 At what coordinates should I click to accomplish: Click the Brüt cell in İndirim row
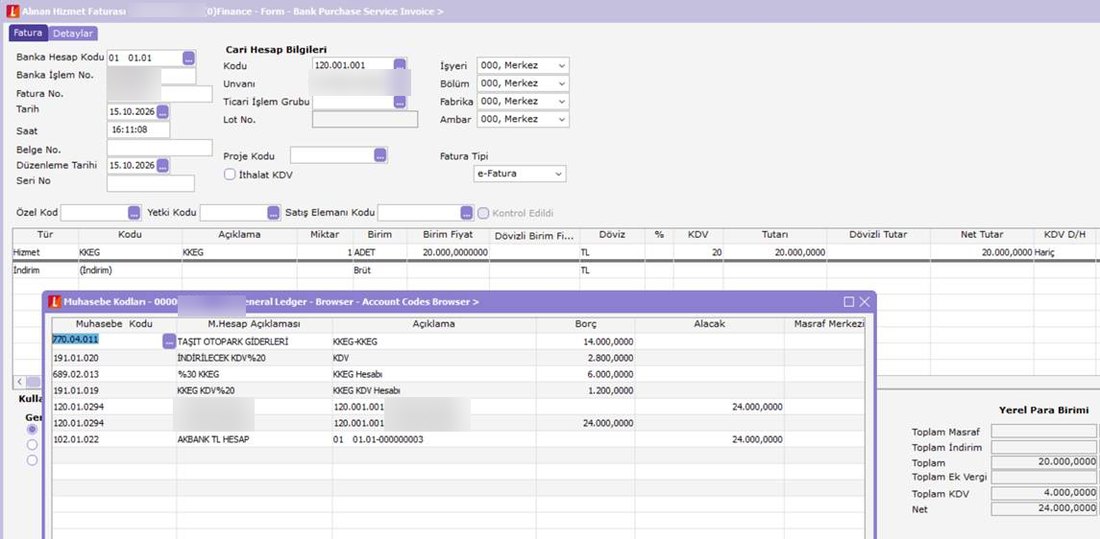tap(380, 270)
